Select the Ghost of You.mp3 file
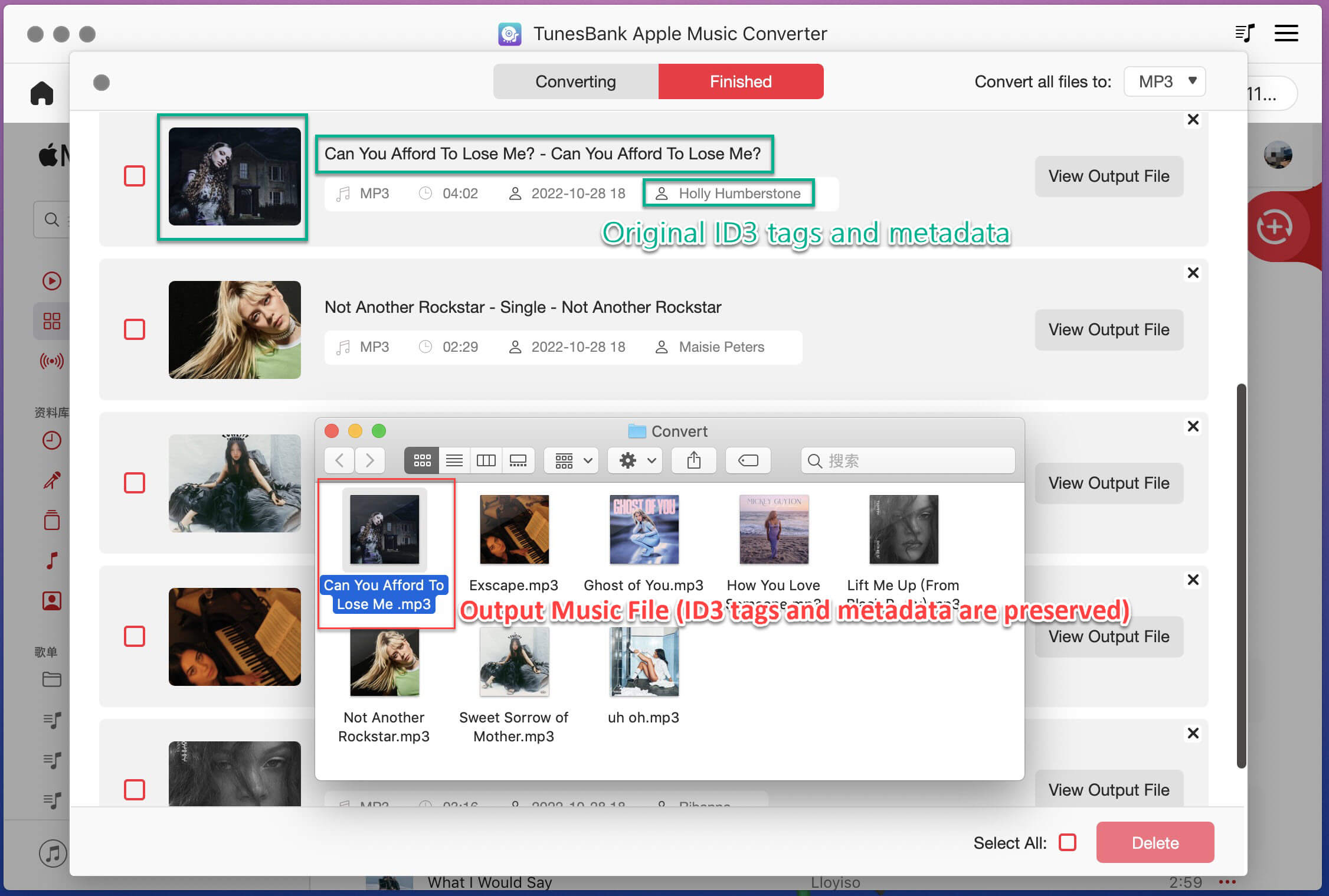 pos(644,544)
